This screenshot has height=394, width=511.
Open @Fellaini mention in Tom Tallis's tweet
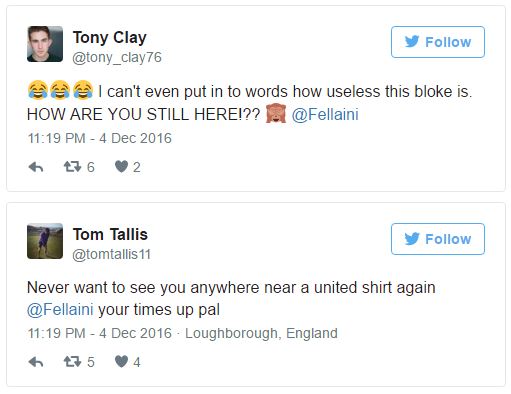click(x=60, y=310)
